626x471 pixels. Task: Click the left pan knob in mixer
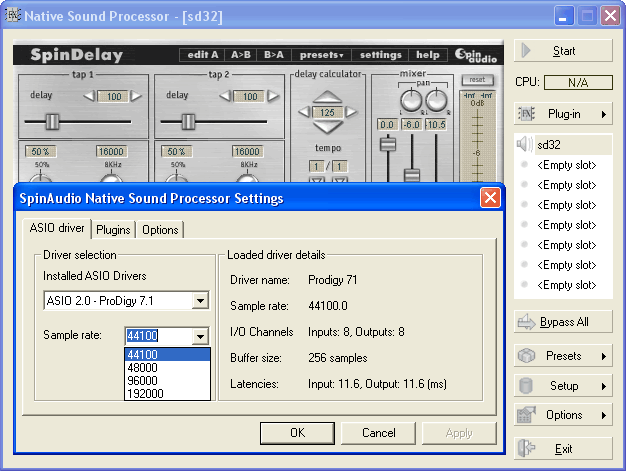(411, 100)
